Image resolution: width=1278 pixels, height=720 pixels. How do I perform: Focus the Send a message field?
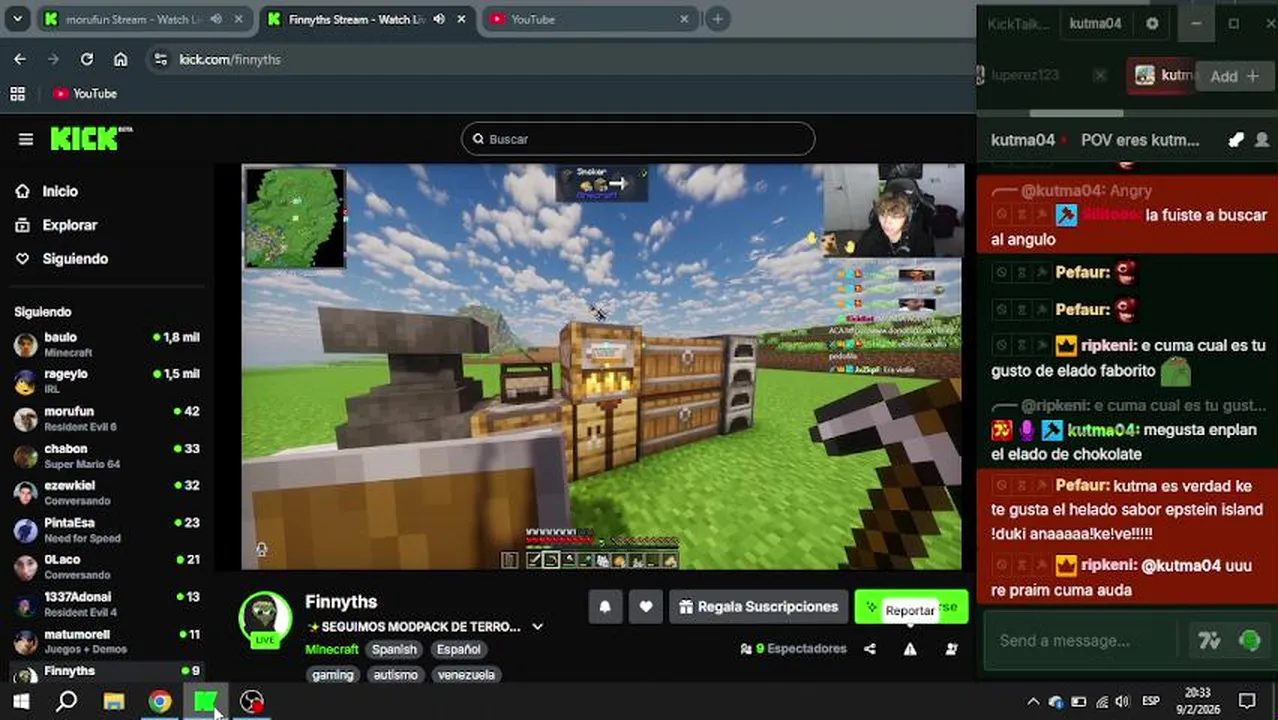click(x=1082, y=641)
